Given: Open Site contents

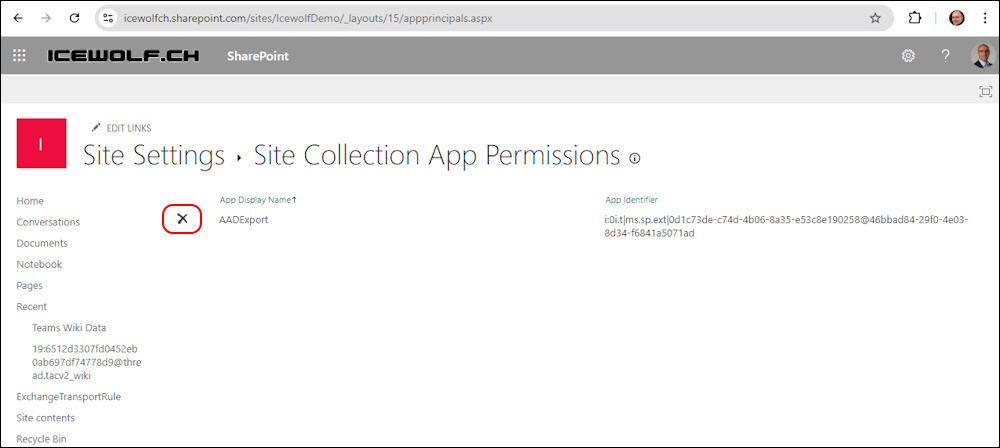Looking at the screenshot, I should (x=45, y=418).
